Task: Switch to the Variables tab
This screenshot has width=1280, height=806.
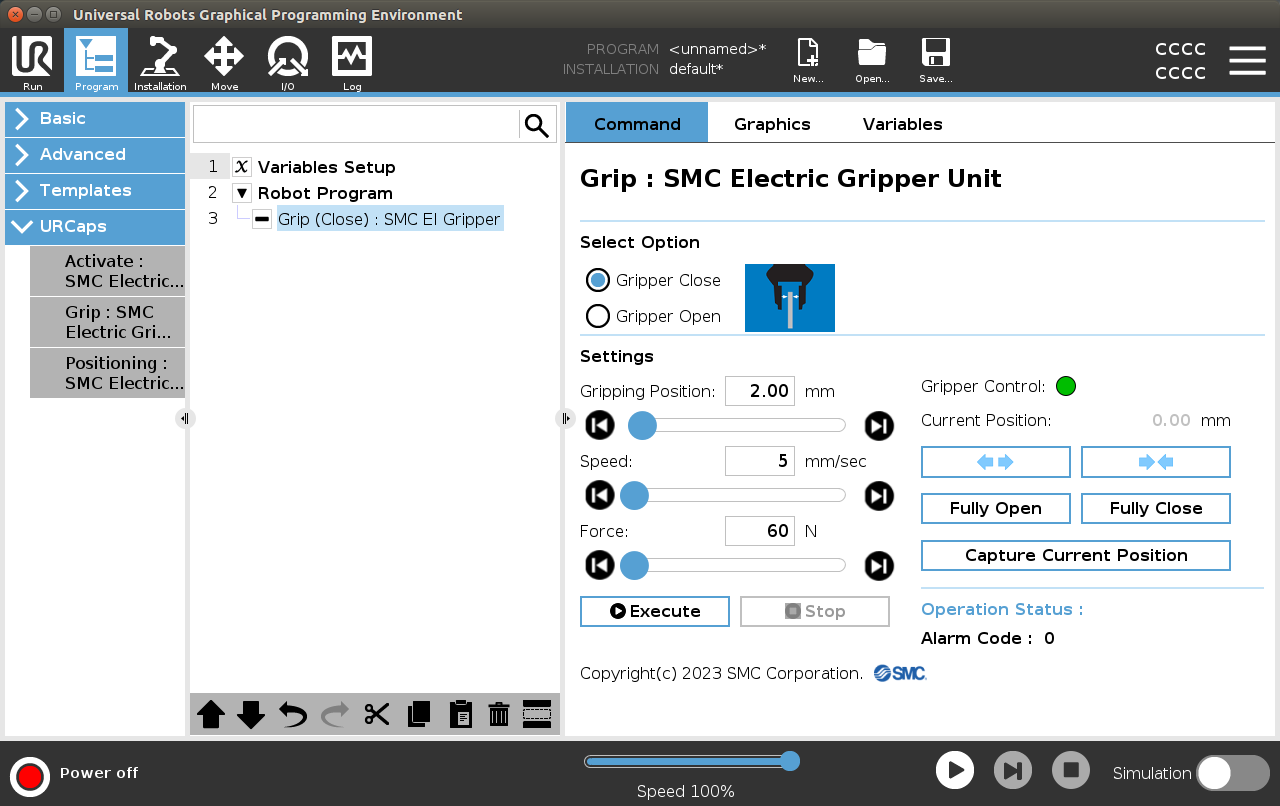Action: point(902,124)
